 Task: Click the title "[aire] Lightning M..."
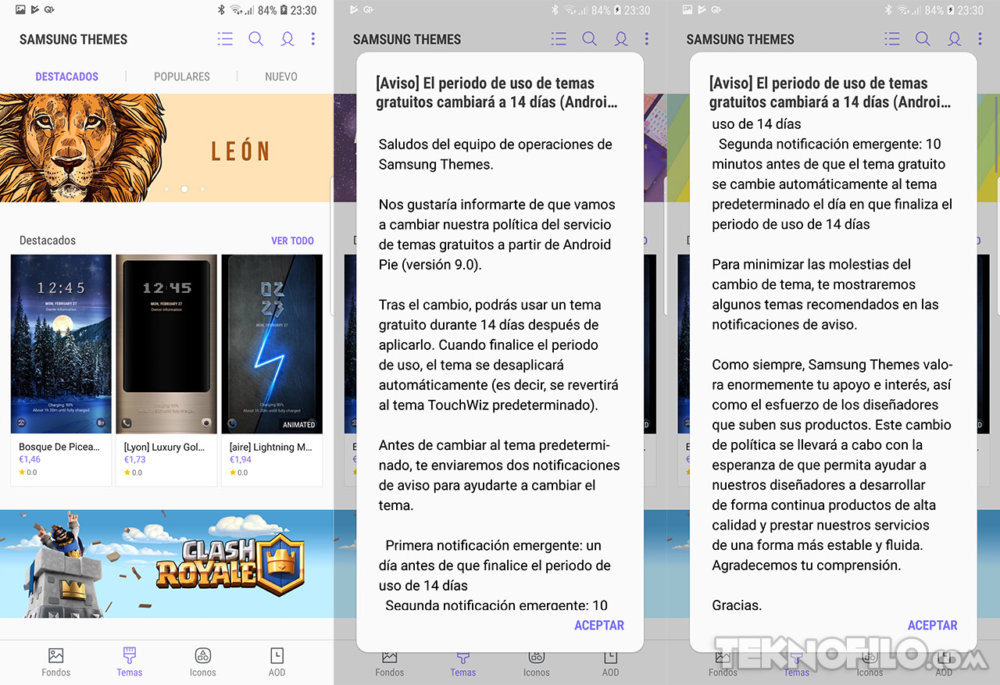click(271, 446)
